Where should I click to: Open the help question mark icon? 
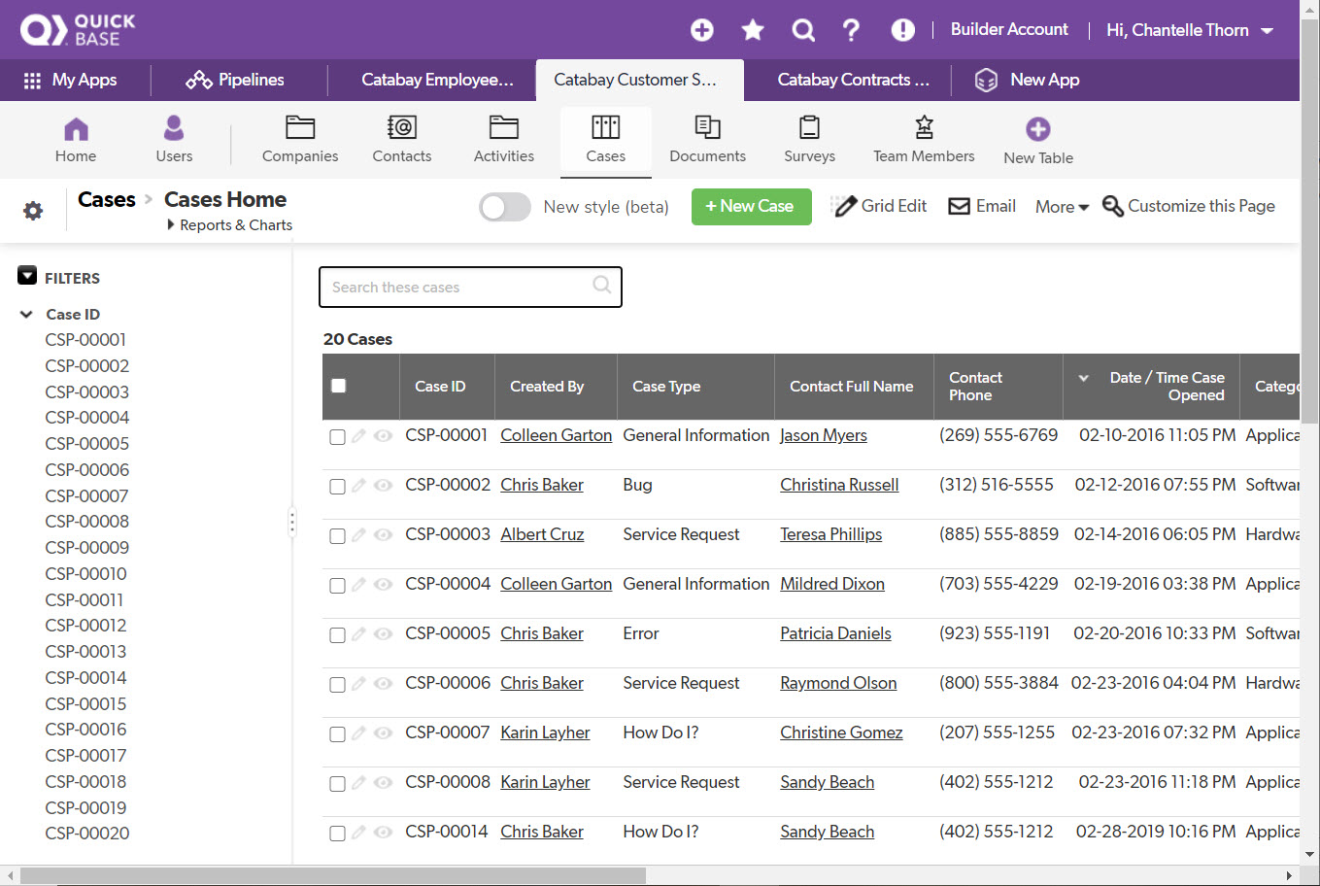pos(851,30)
